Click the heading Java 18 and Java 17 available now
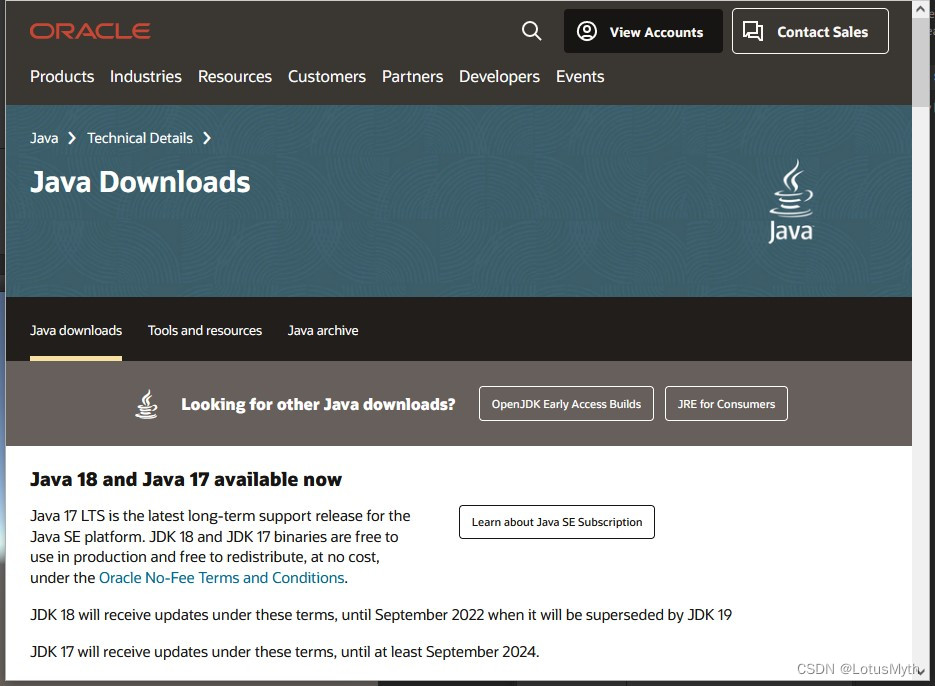935x686 pixels. 186,479
